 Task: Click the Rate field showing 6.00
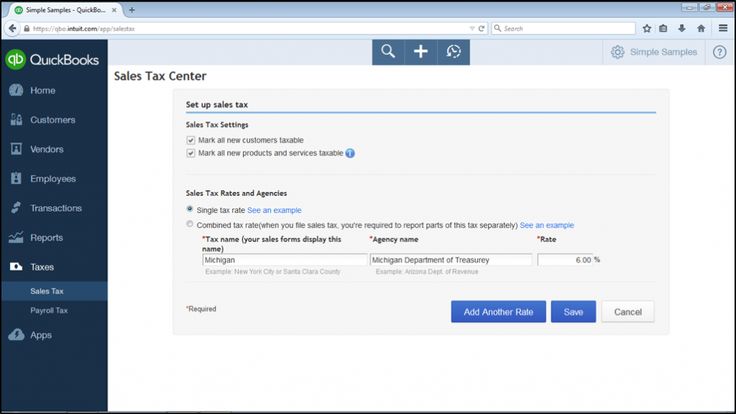click(565, 260)
